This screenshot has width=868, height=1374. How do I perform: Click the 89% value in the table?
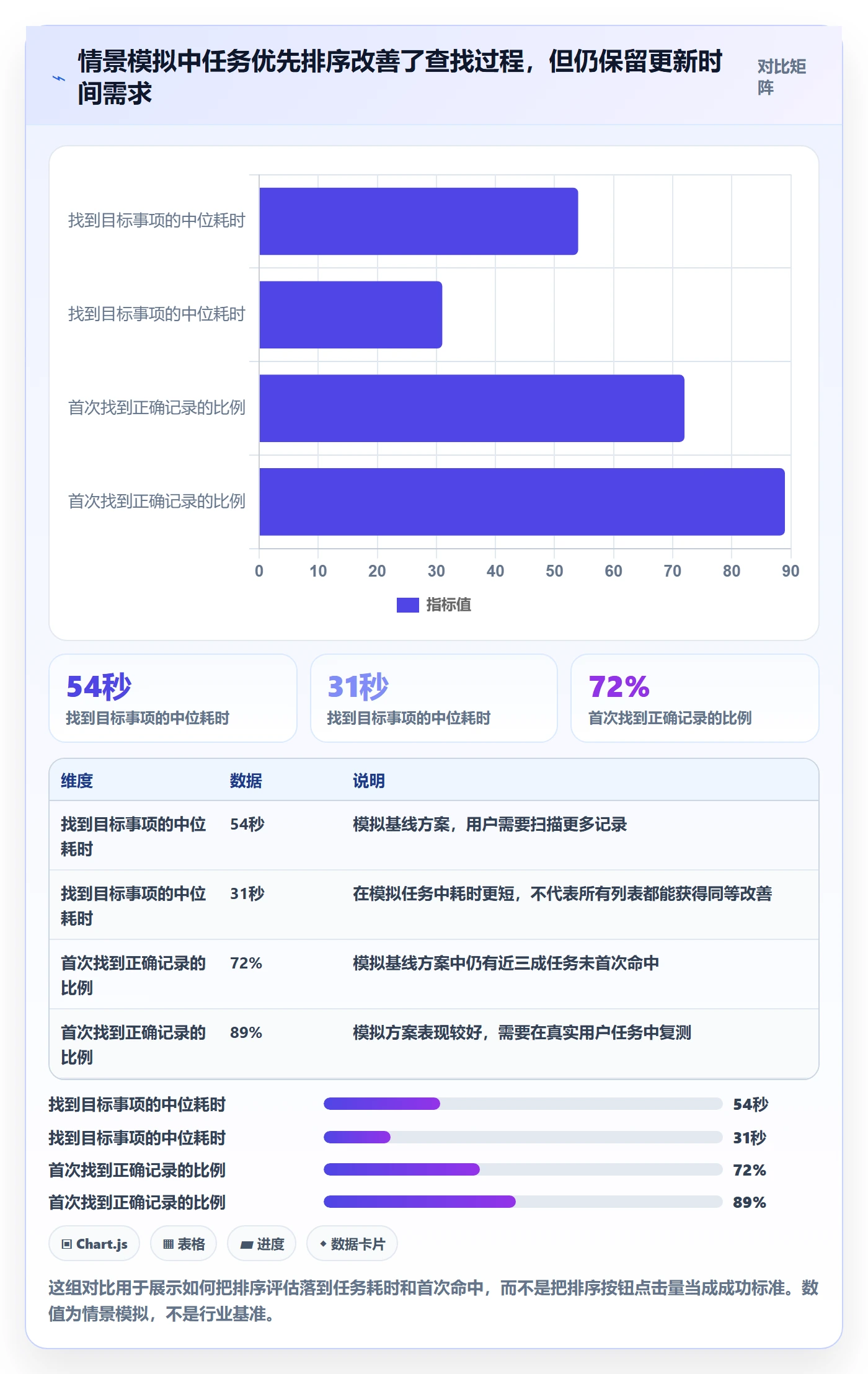tap(246, 1032)
